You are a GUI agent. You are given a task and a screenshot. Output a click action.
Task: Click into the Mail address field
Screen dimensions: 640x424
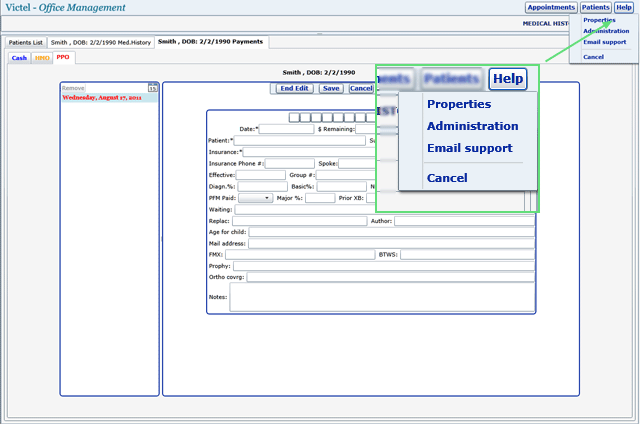pyautogui.click(x=391, y=244)
